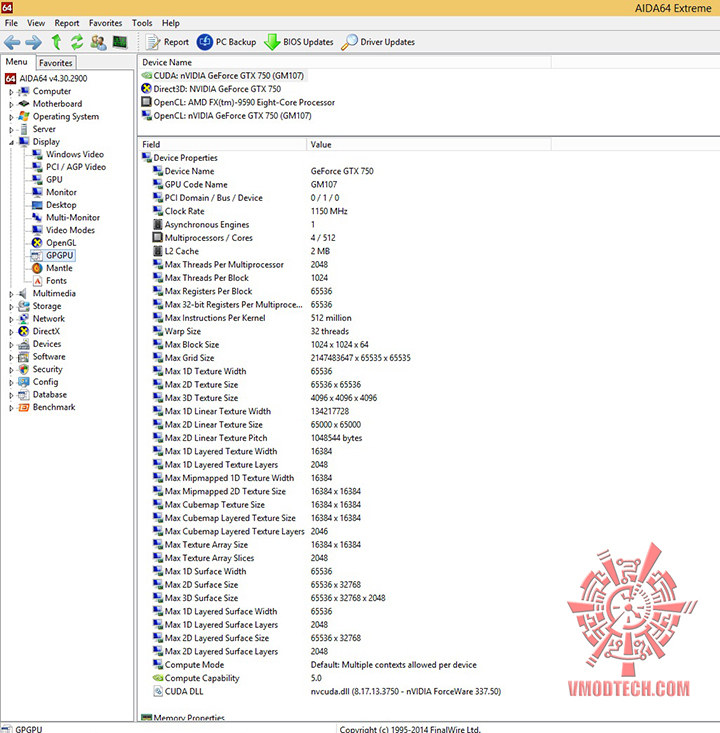Expand the Multimedia tree node

tap(11, 294)
